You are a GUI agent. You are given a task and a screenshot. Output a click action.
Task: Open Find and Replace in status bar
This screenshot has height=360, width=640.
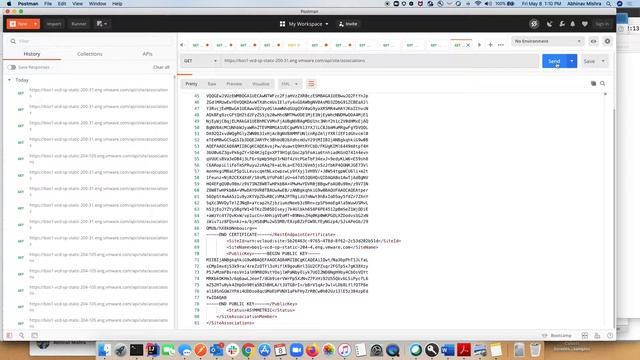[22, 336]
